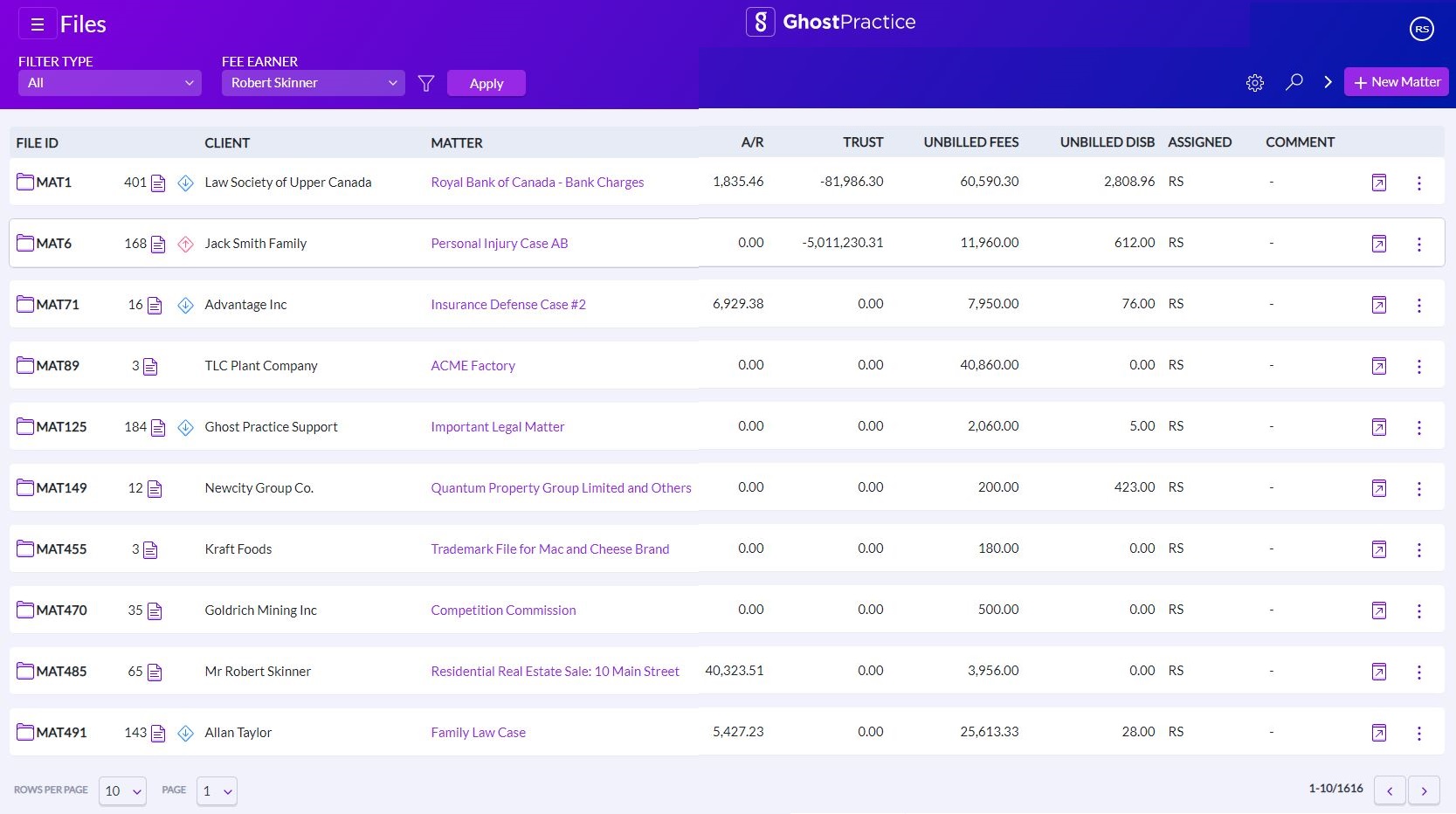Open Competition Commission matter link
Image resolution: width=1456 pixels, height=814 pixels.
pos(503,610)
